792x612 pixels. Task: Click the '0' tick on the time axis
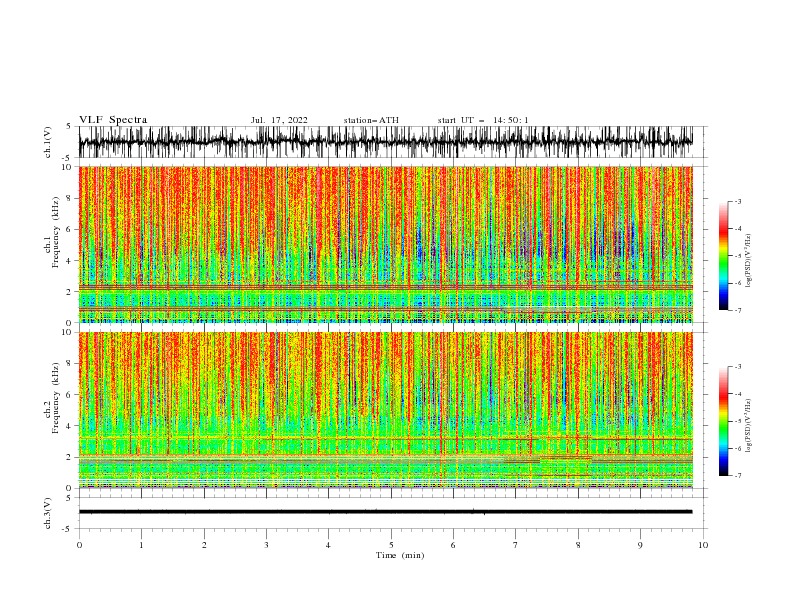pos(79,545)
